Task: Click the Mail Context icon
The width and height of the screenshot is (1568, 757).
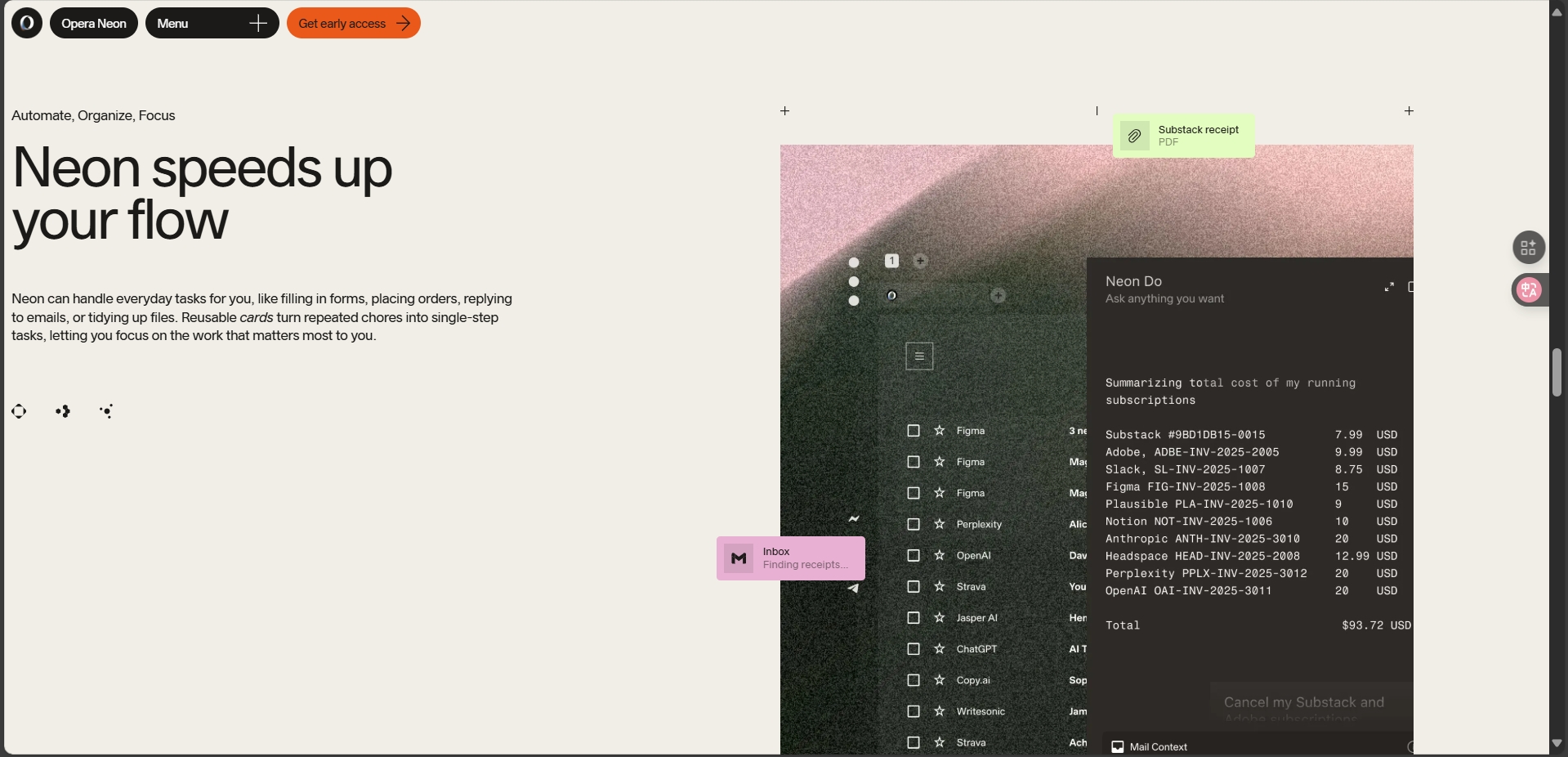Action: [1118, 746]
